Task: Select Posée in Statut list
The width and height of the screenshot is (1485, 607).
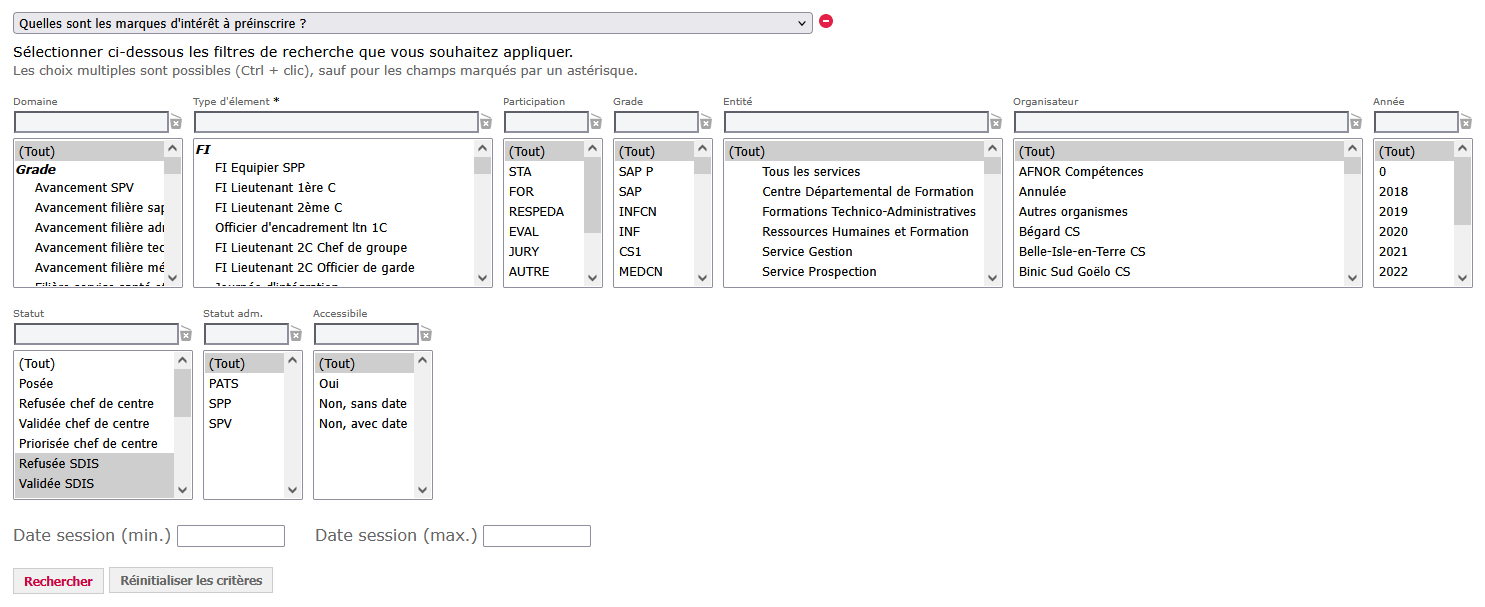Action: click(x=95, y=384)
